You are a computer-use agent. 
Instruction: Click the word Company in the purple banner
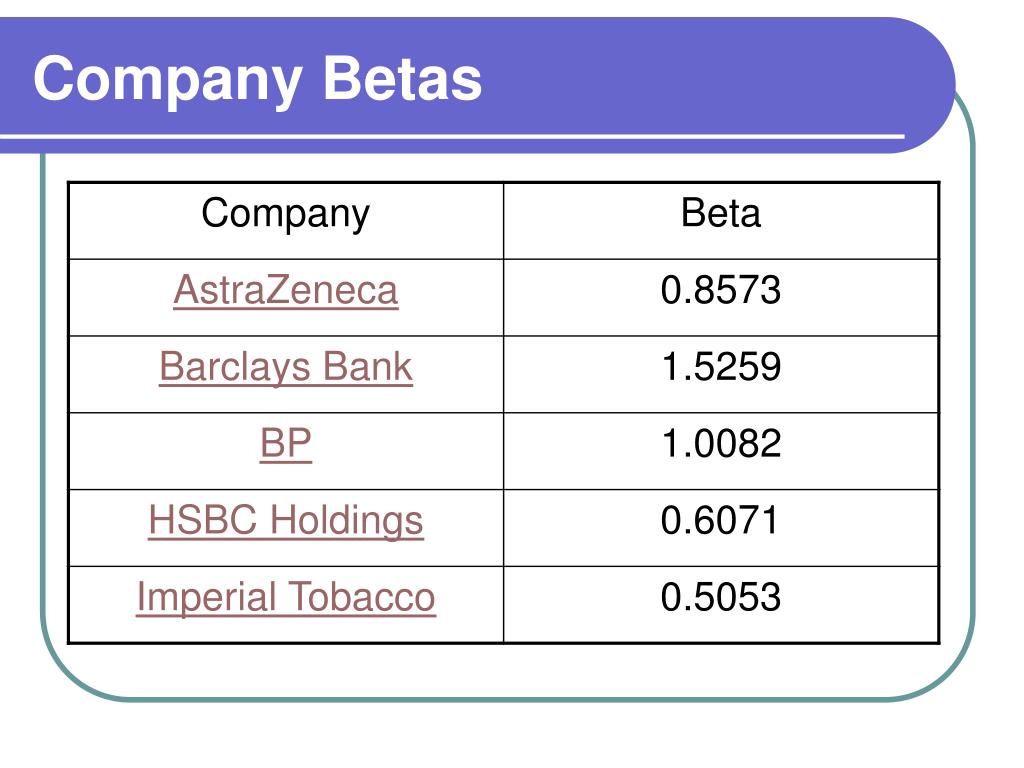168,82
